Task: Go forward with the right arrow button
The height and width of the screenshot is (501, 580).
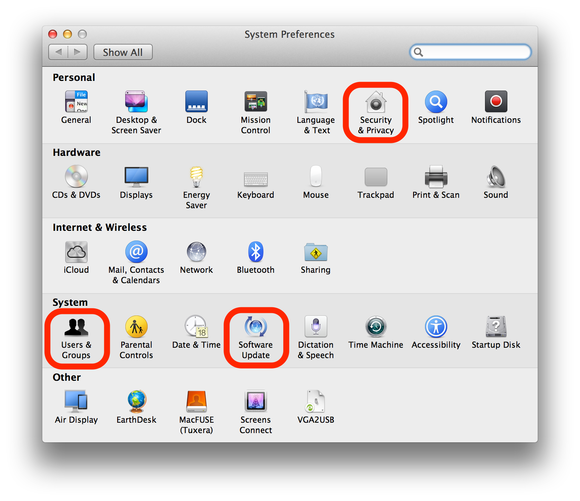Action: 77,52
